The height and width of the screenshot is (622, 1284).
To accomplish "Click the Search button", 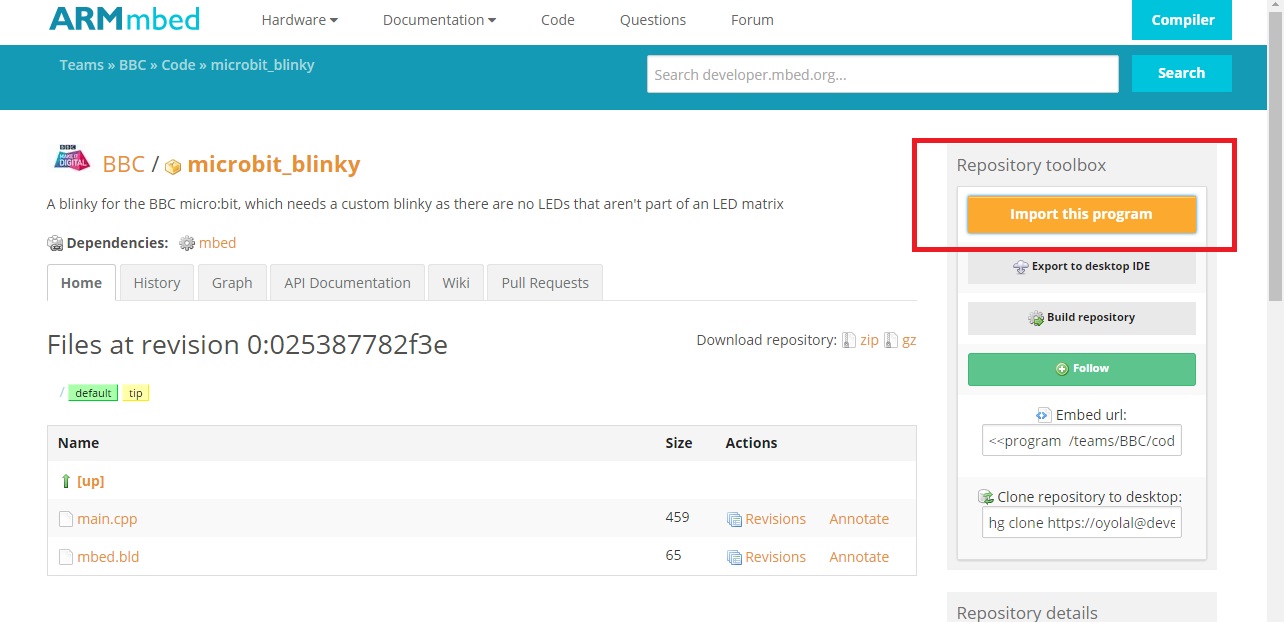I will (x=1182, y=73).
